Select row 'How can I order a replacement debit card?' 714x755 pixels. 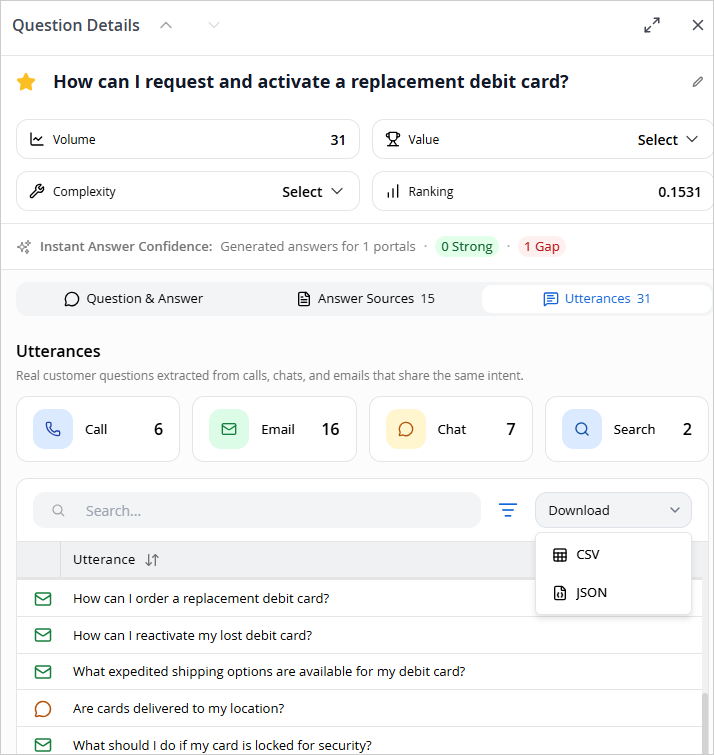point(359,599)
